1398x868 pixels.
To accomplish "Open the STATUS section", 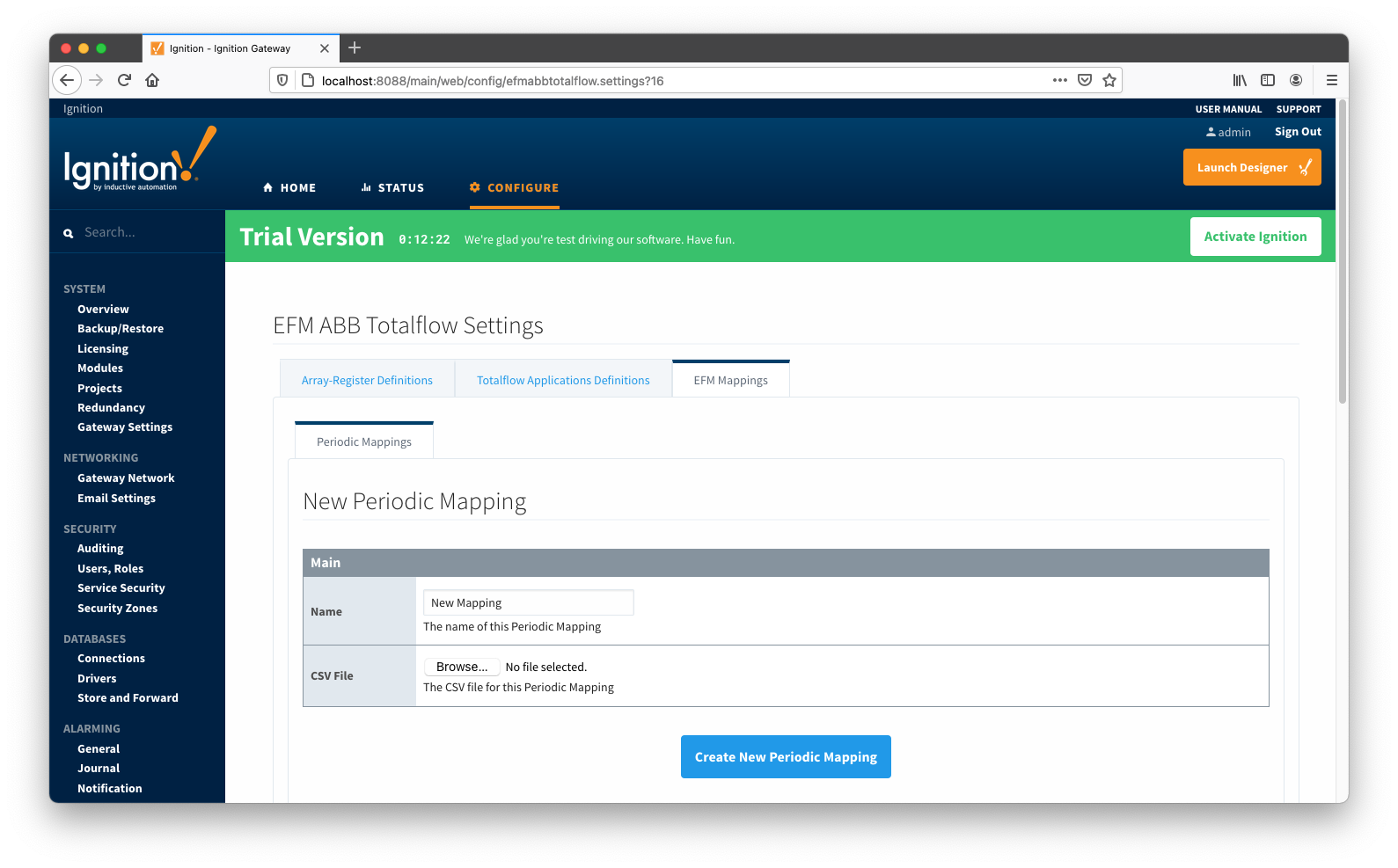I will (x=392, y=188).
